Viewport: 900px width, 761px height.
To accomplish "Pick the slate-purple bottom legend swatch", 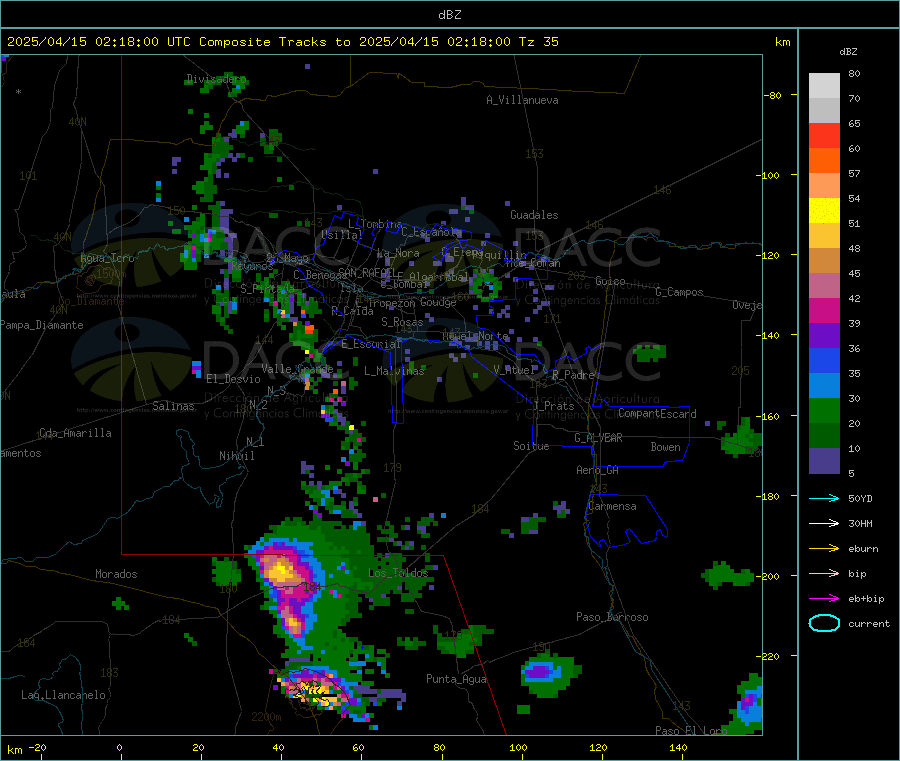I will tap(824, 461).
